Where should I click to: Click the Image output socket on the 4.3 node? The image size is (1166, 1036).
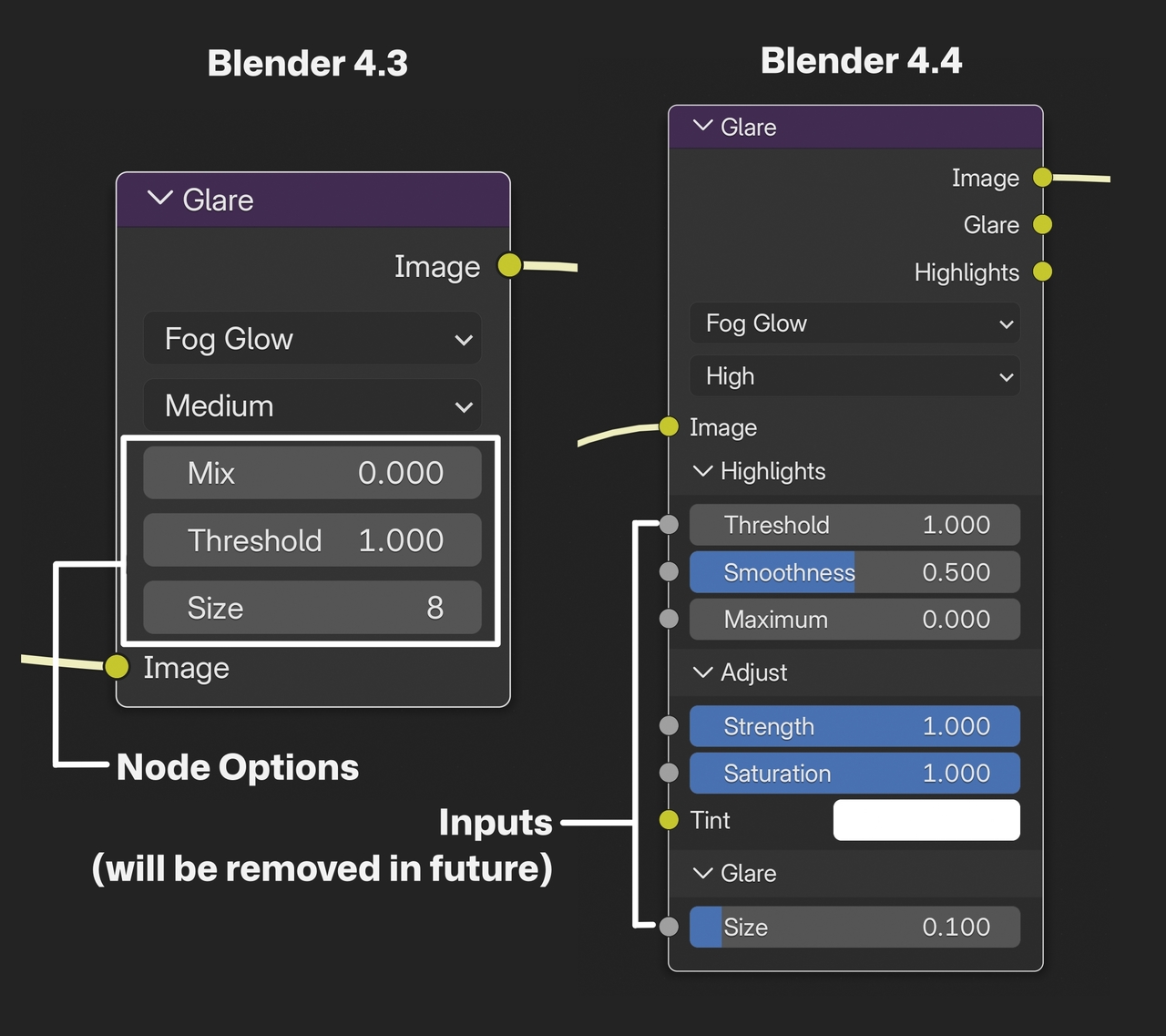coord(509,265)
